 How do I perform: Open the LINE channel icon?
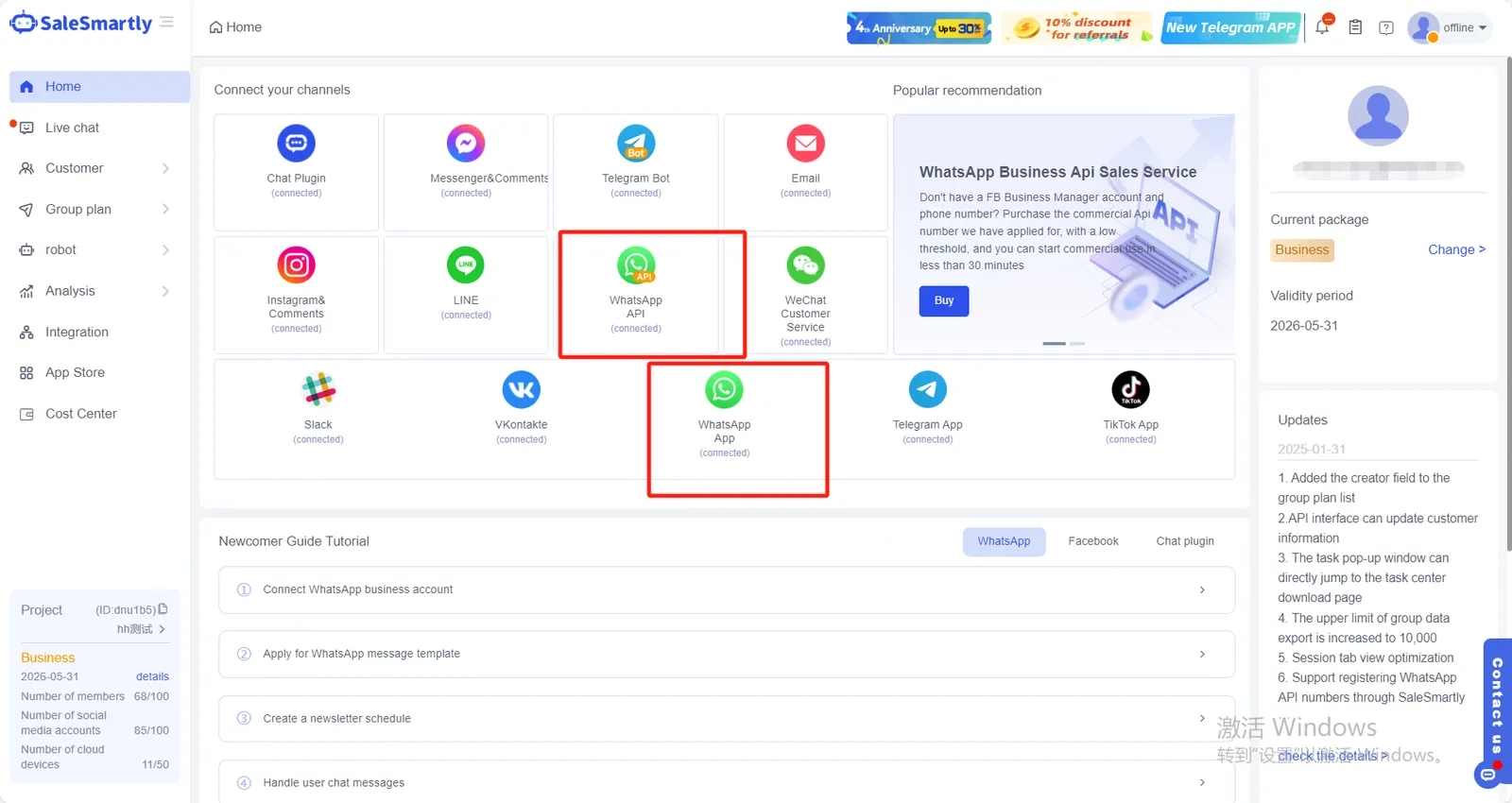pos(466,265)
